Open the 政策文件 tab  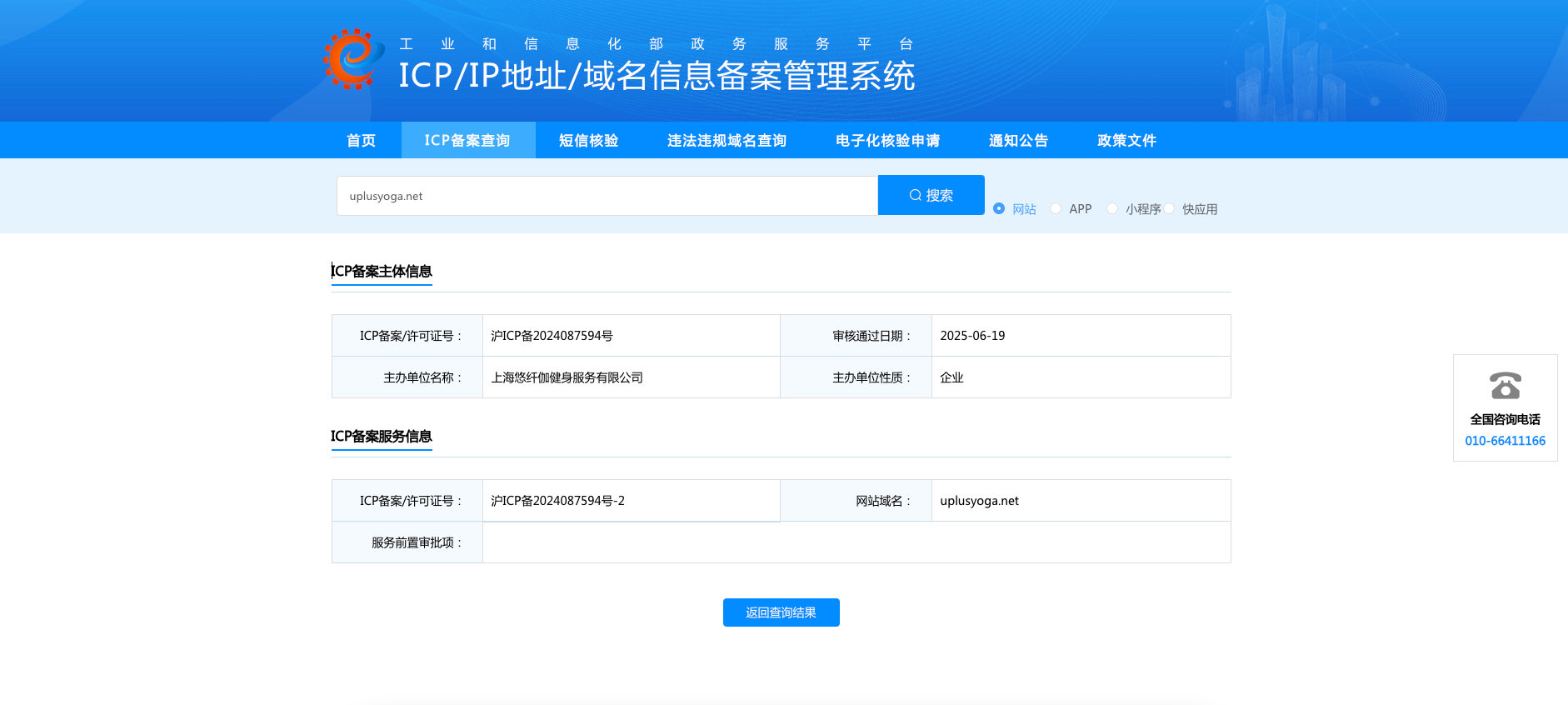point(1127,140)
